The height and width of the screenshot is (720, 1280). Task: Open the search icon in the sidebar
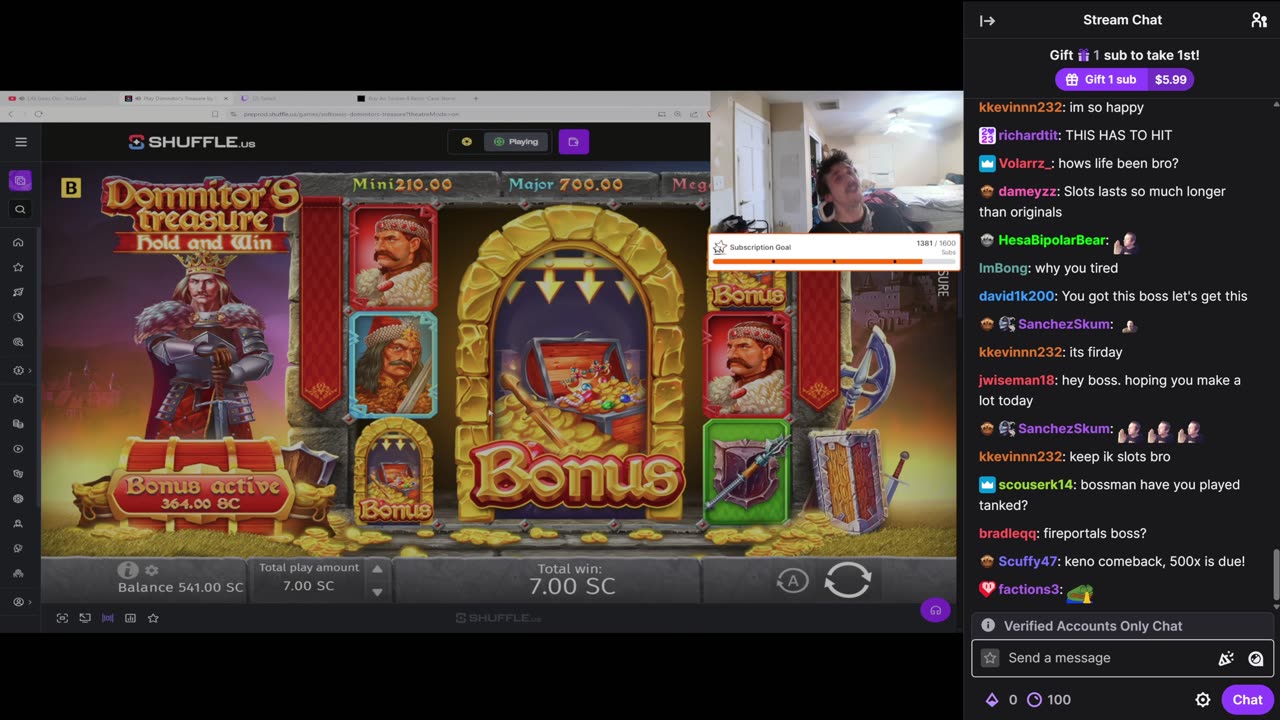[20, 209]
